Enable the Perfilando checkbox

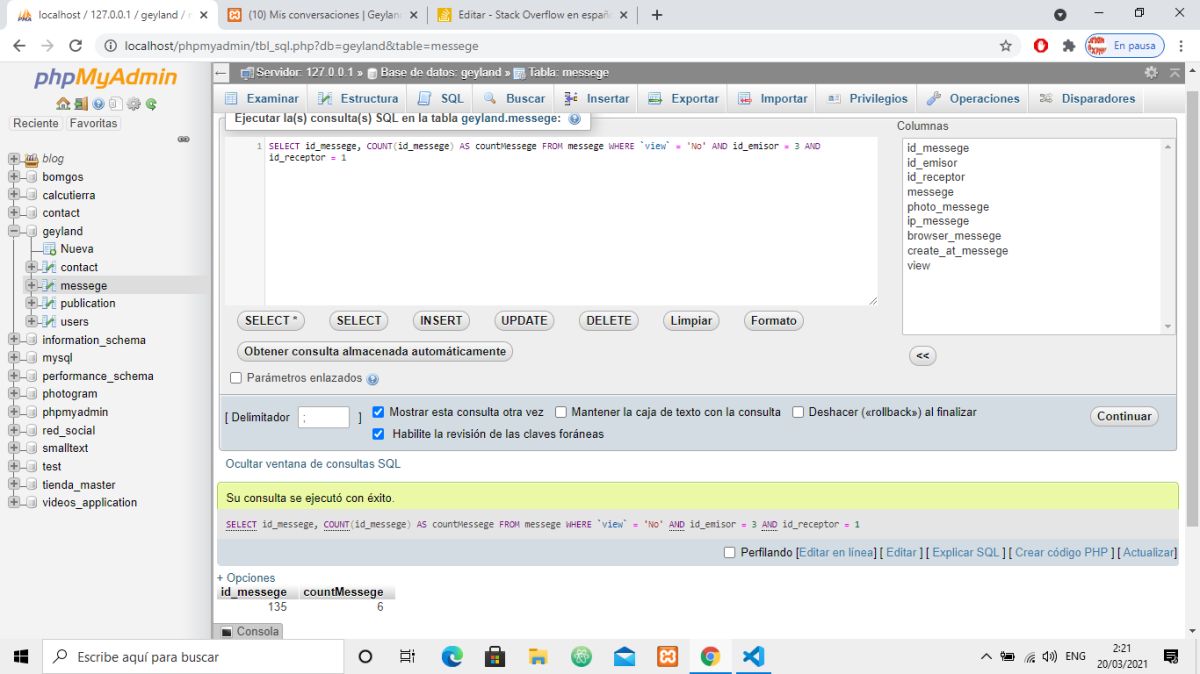click(x=729, y=552)
